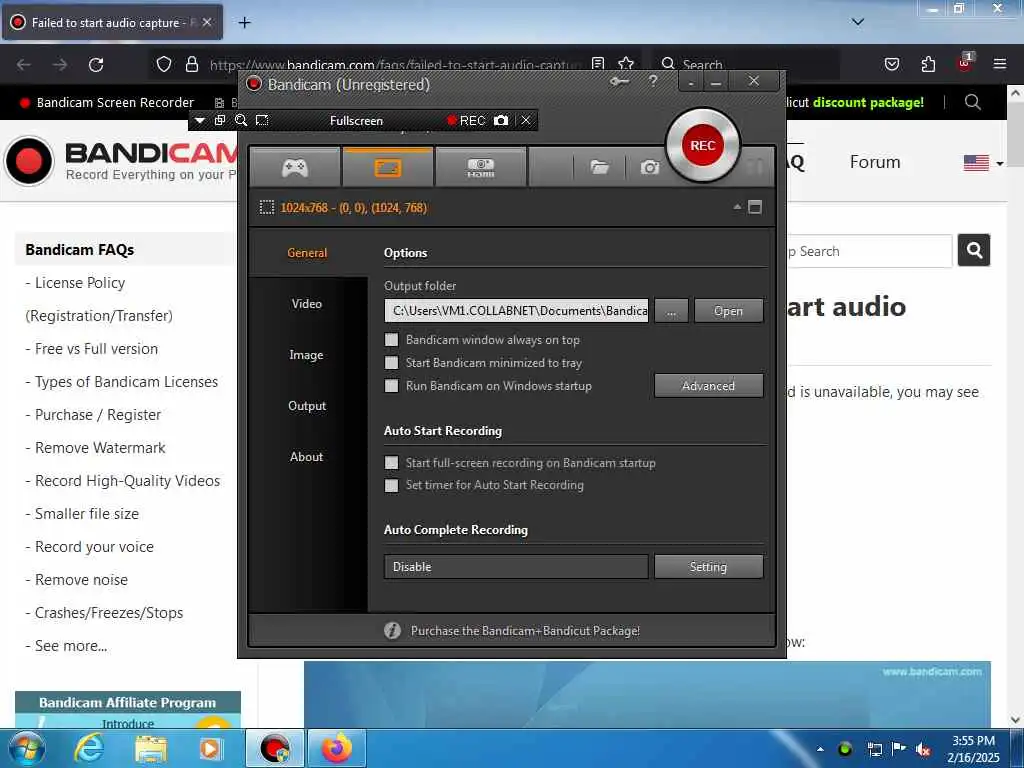The width and height of the screenshot is (1024, 768).
Task: Click the rectangle area icon in the Fullscreen mini bar
Action: [262, 120]
